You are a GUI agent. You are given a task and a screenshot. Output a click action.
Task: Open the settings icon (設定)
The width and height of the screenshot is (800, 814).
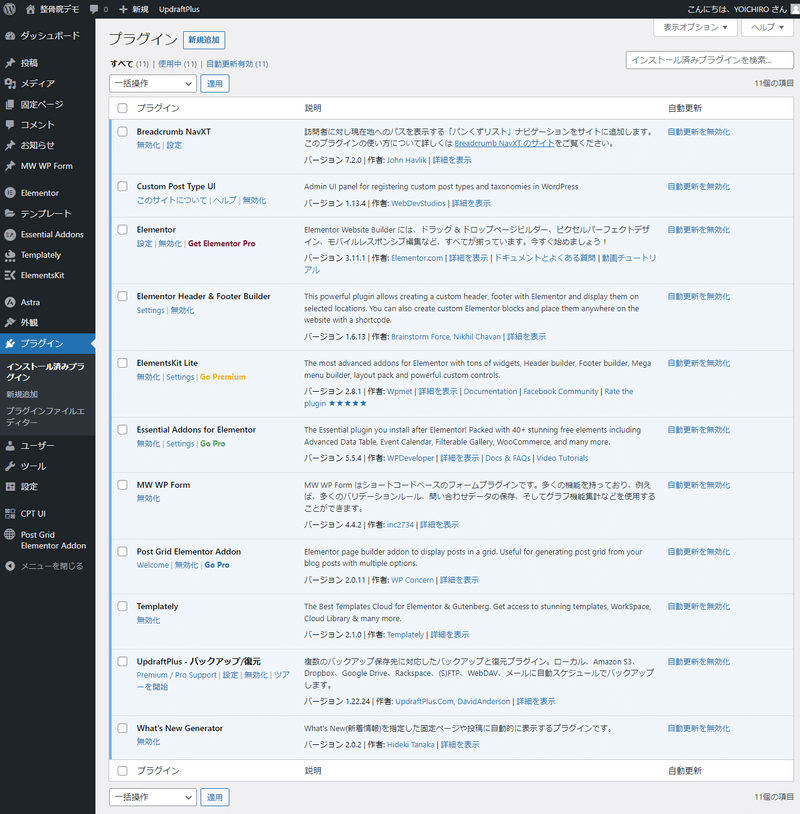[x=10, y=486]
